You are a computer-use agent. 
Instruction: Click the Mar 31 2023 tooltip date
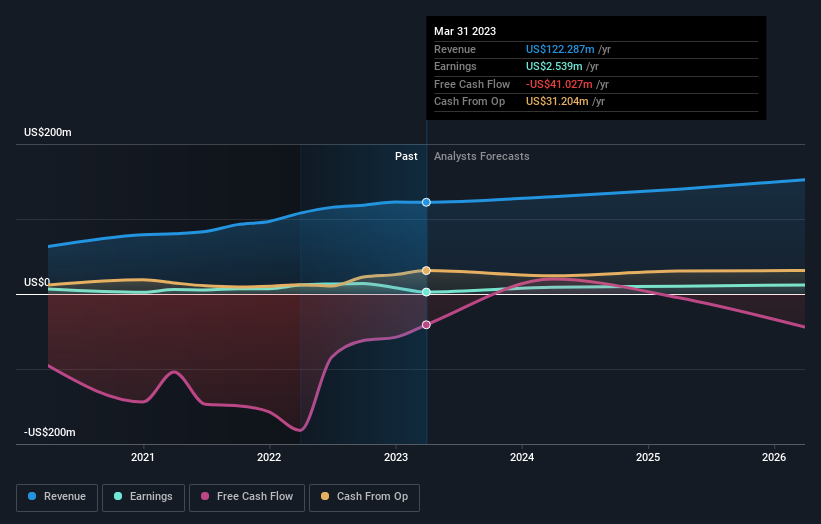click(x=465, y=31)
